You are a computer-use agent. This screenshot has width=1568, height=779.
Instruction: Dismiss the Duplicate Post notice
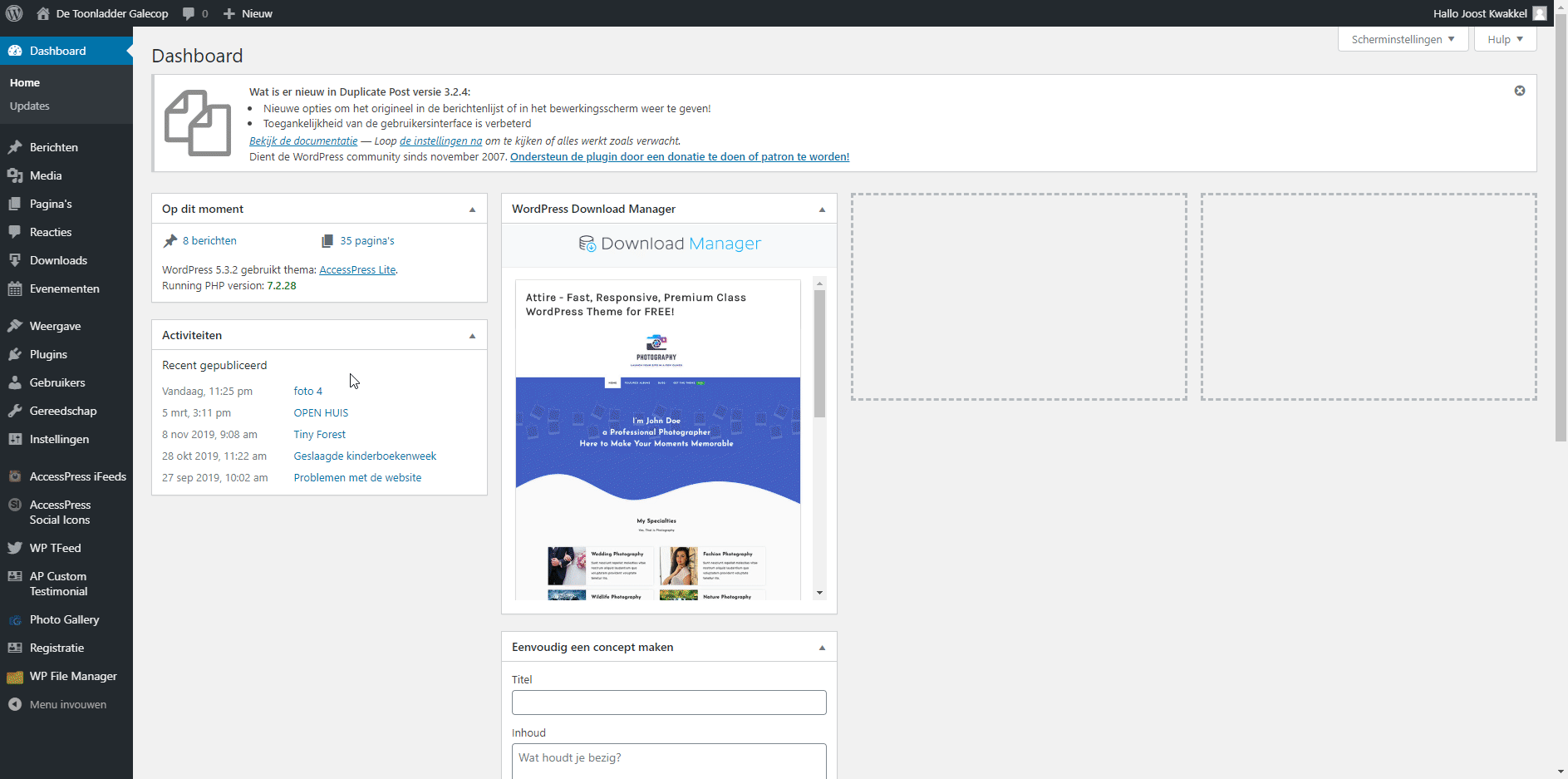coord(1519,91)
